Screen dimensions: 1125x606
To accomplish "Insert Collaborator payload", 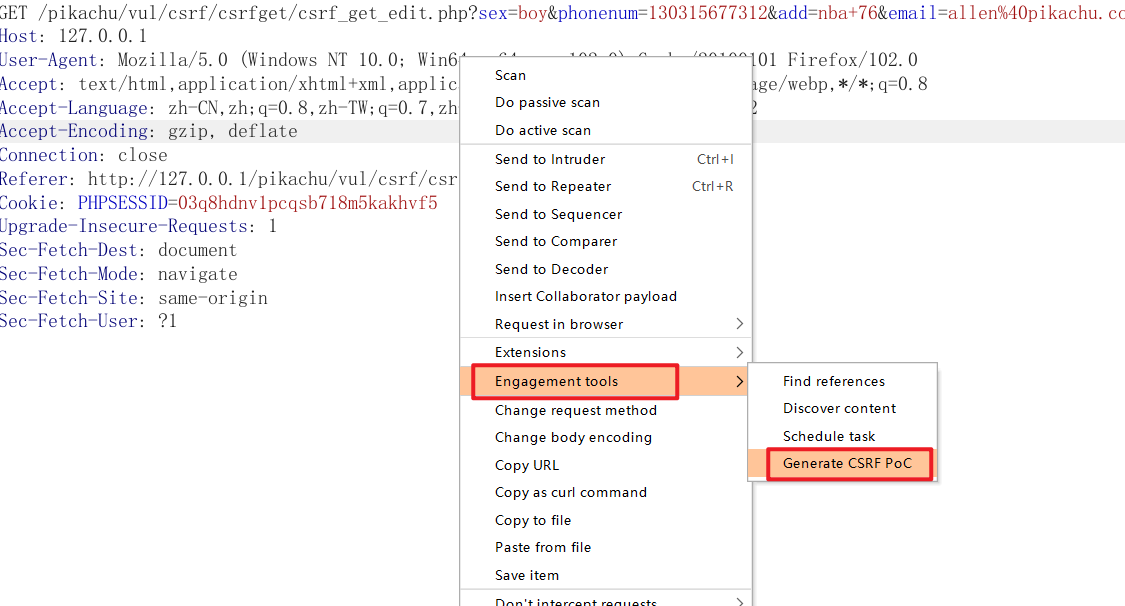I will click(585, 296).
